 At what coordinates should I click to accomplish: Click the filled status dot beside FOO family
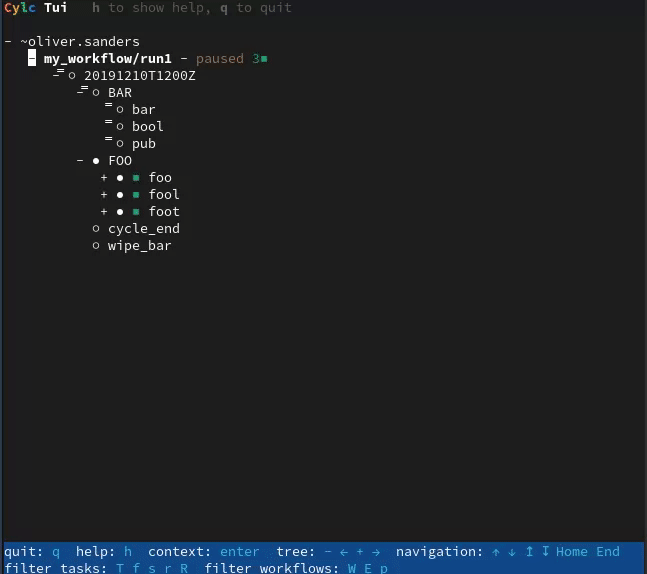click(x=96, y=161)
